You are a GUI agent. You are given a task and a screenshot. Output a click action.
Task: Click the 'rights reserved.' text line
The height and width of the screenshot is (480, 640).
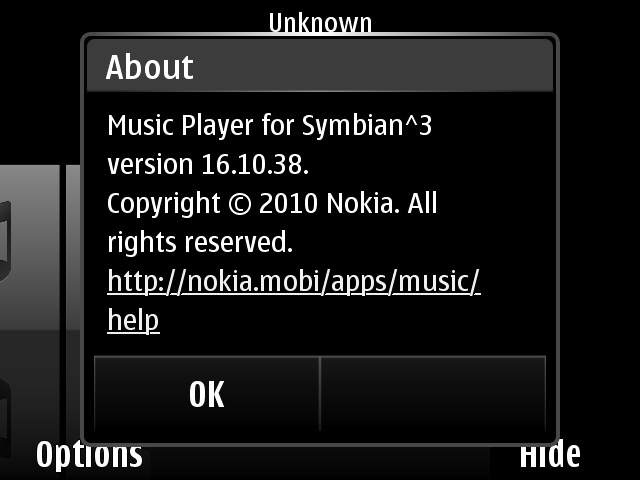200,242
